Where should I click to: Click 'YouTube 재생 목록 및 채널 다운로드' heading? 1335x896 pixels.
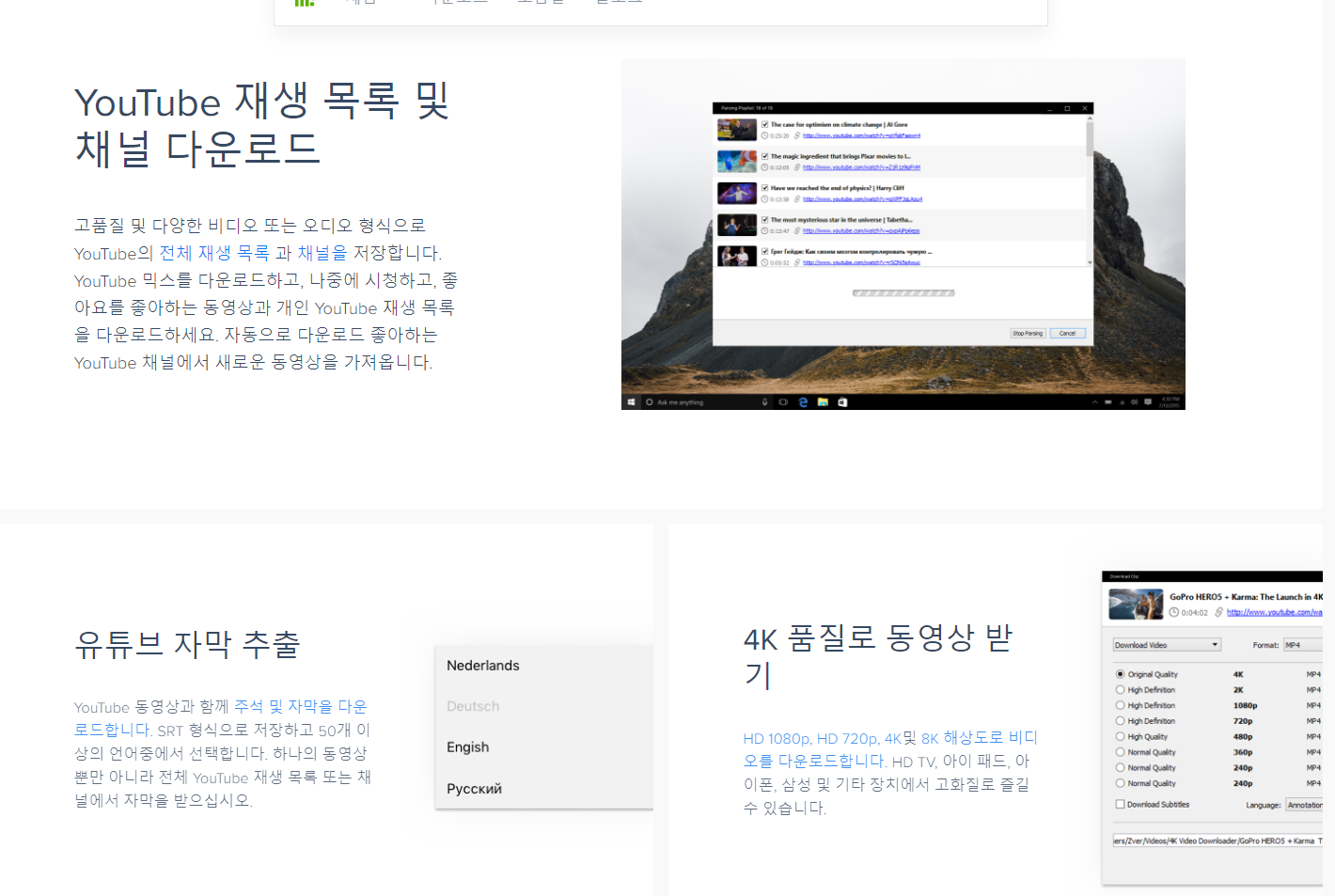click(x=262, y=125)
